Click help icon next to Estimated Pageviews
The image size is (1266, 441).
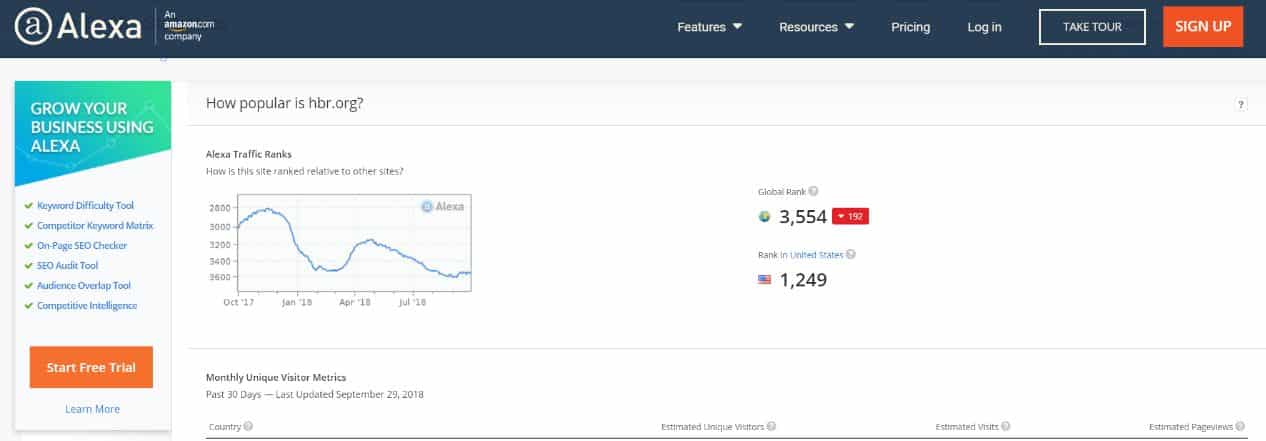click(1242, 427)
